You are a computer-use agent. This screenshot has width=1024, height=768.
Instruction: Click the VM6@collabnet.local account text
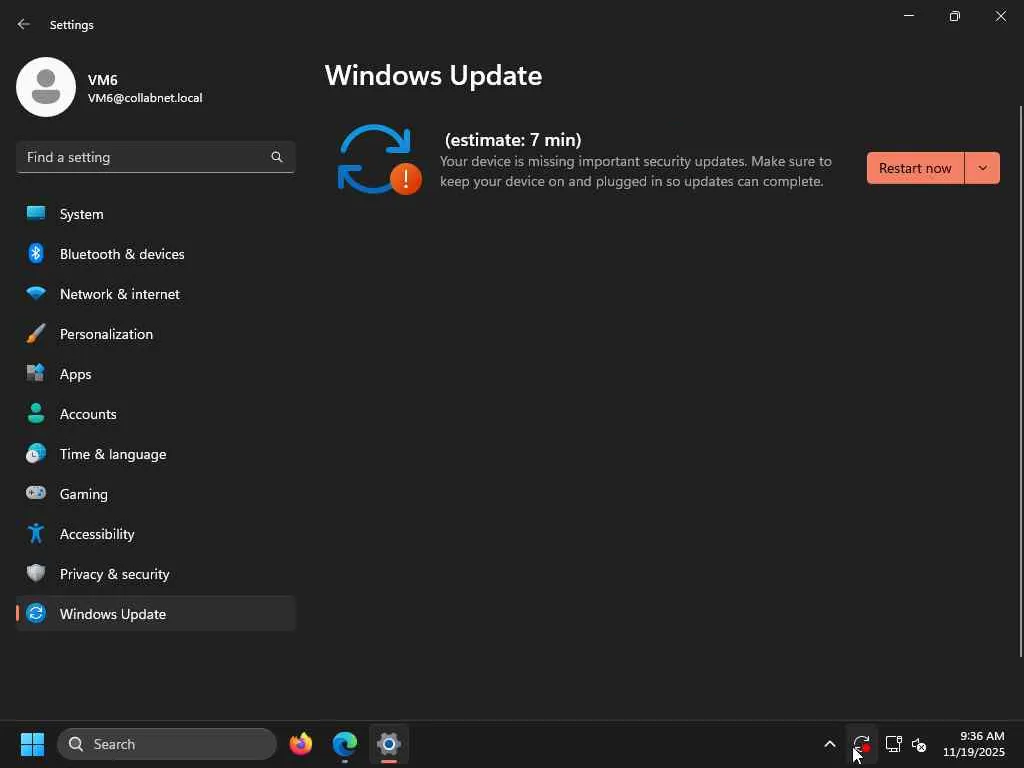coord(145,98)
